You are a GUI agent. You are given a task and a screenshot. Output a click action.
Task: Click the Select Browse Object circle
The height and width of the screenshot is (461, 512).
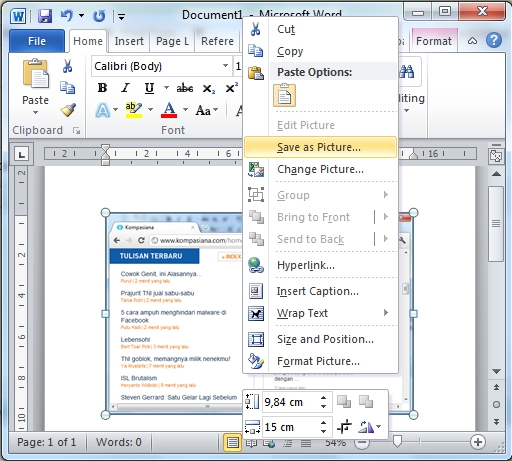pos(496,405)
